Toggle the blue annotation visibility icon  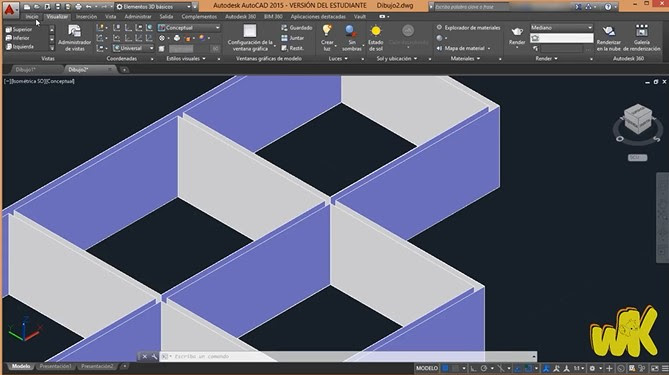click(546, 368)
